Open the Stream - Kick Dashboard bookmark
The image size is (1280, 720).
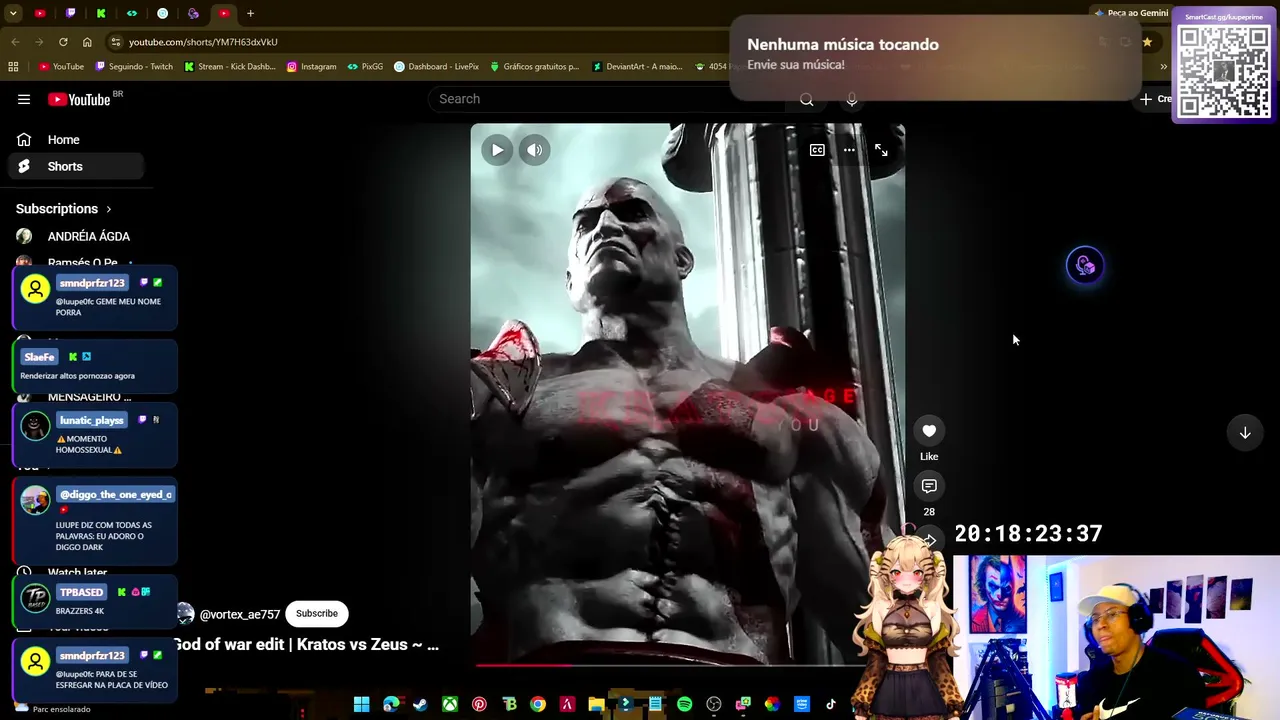tap(230, 67)
